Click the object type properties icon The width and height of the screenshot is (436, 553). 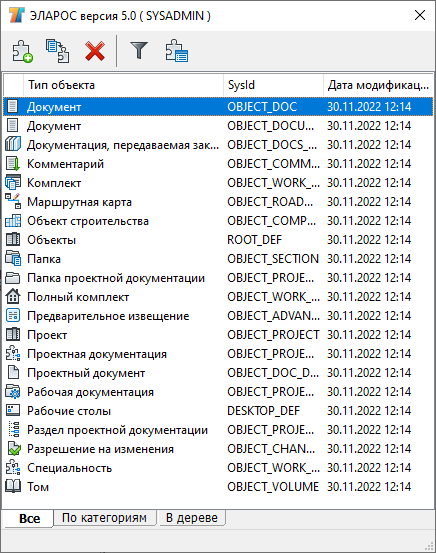[x=177, y=51]
